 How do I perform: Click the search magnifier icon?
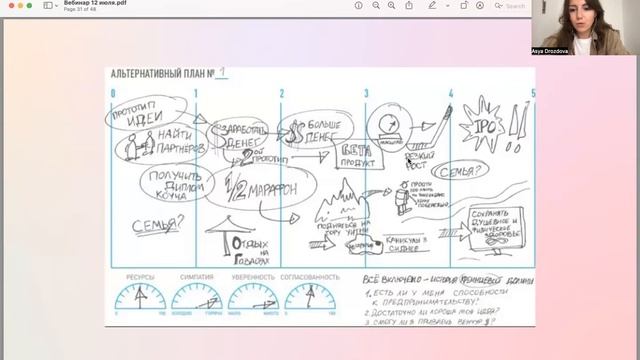tap(498, 6)
